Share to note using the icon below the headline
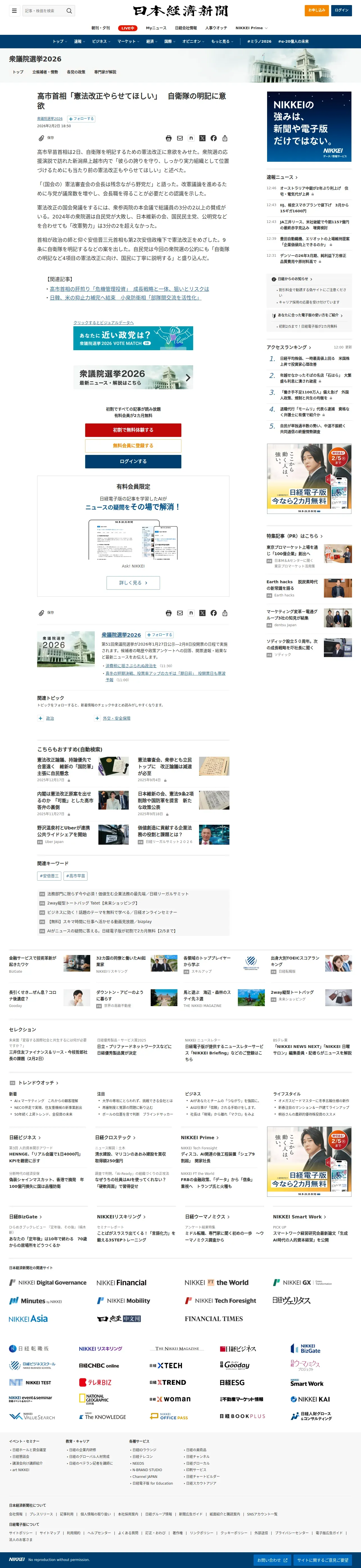This screenshot has width=361, height=1568. tap(191, 138)
